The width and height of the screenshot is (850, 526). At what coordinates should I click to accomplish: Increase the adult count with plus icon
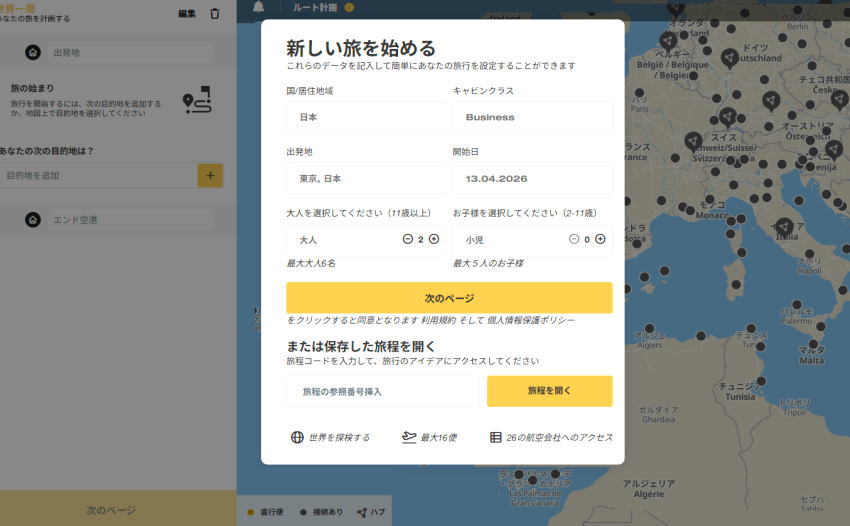pyautogui.click(x=434, y=239)
